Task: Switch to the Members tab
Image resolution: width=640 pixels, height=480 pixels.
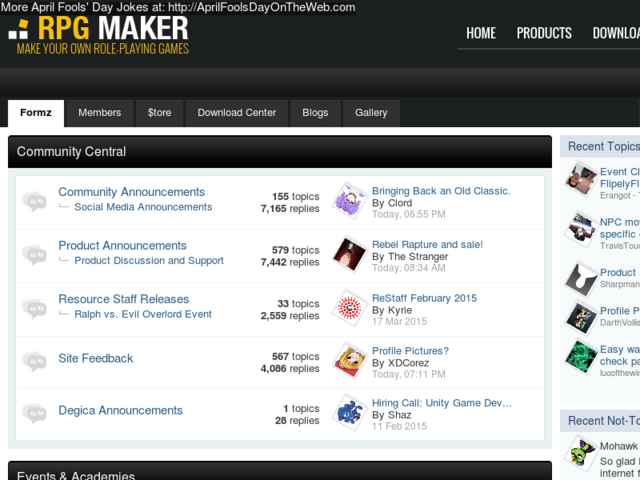Action: click(100, 113)
